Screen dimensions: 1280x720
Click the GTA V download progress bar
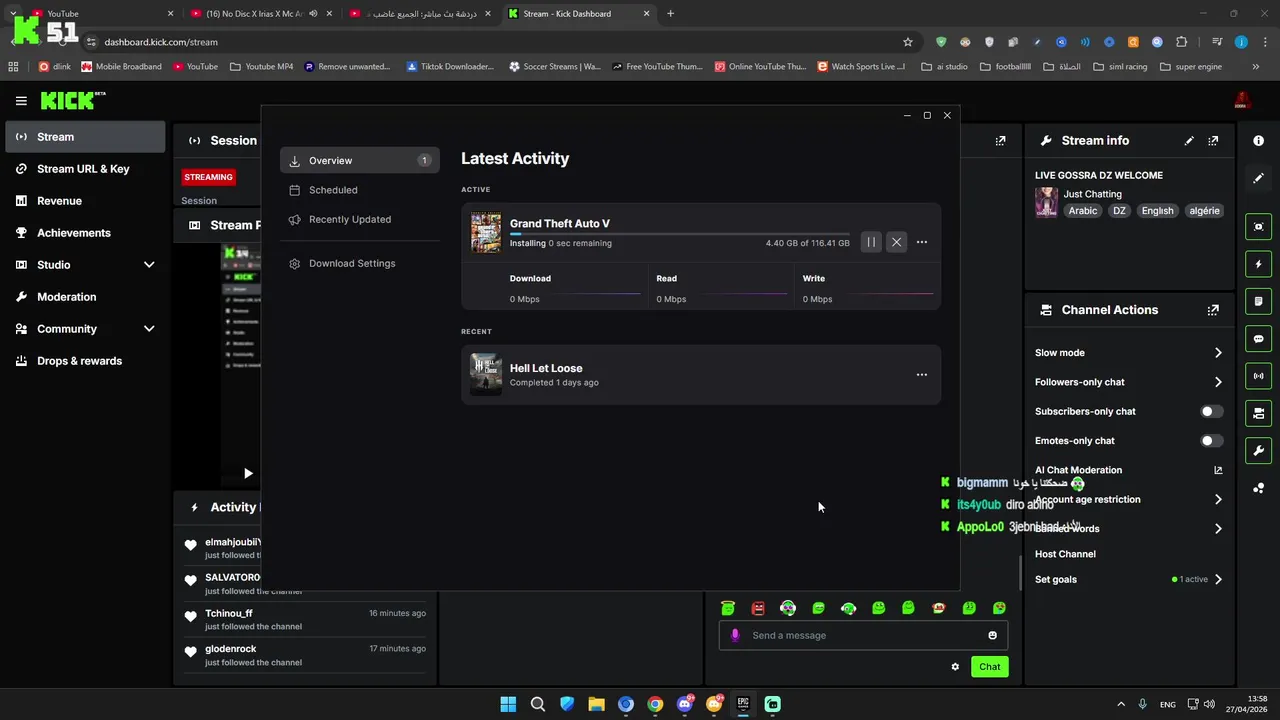click(679, 234)
